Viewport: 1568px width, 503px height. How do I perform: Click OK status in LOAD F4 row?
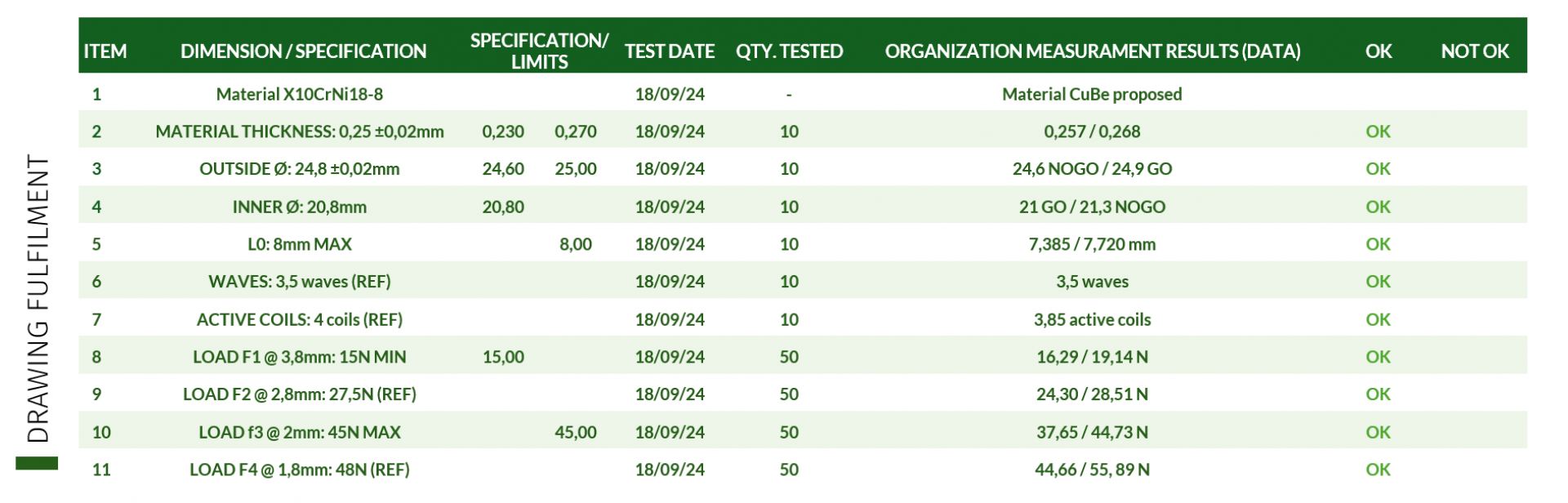(x=1379, y=470)
